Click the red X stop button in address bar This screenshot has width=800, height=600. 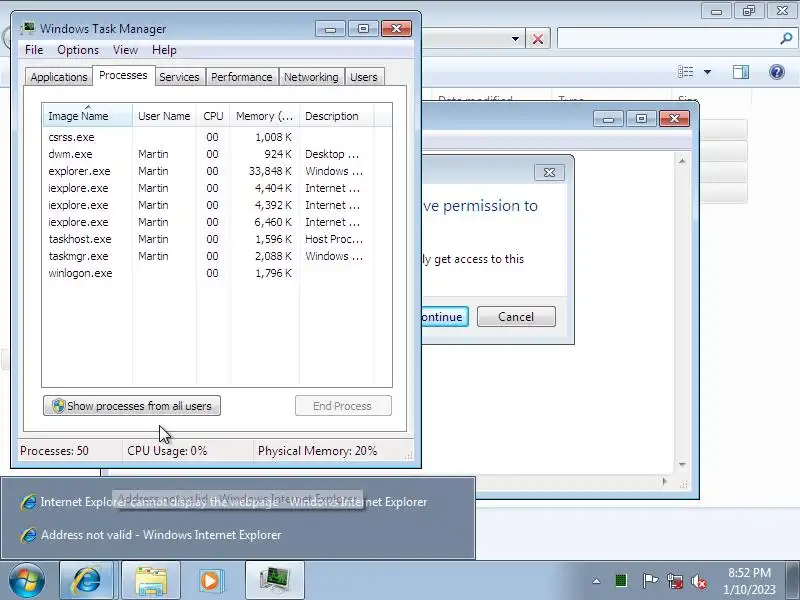pyautogui.click(x=538, y=39)
